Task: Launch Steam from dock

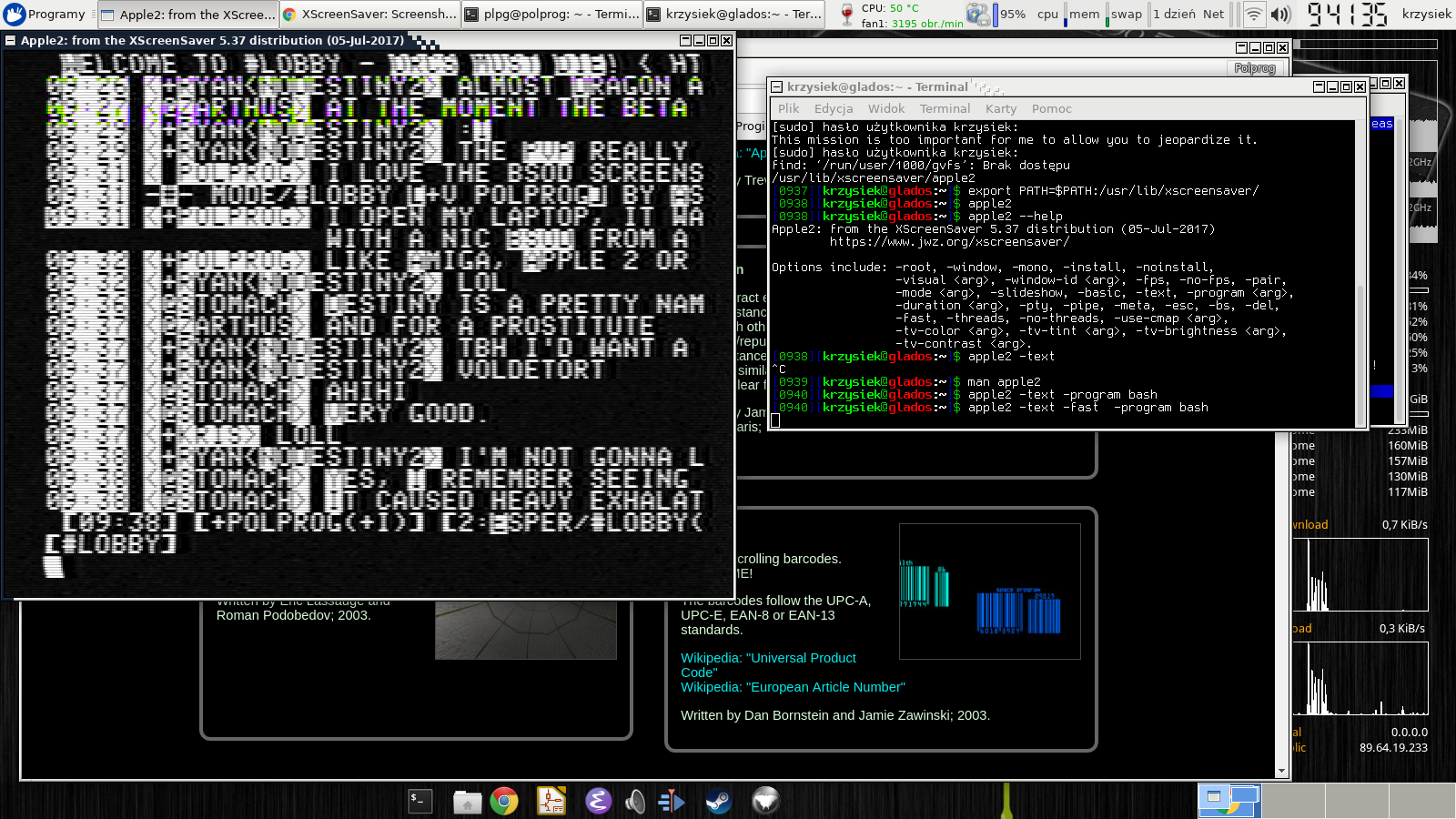Action: (x=718, y=801)
